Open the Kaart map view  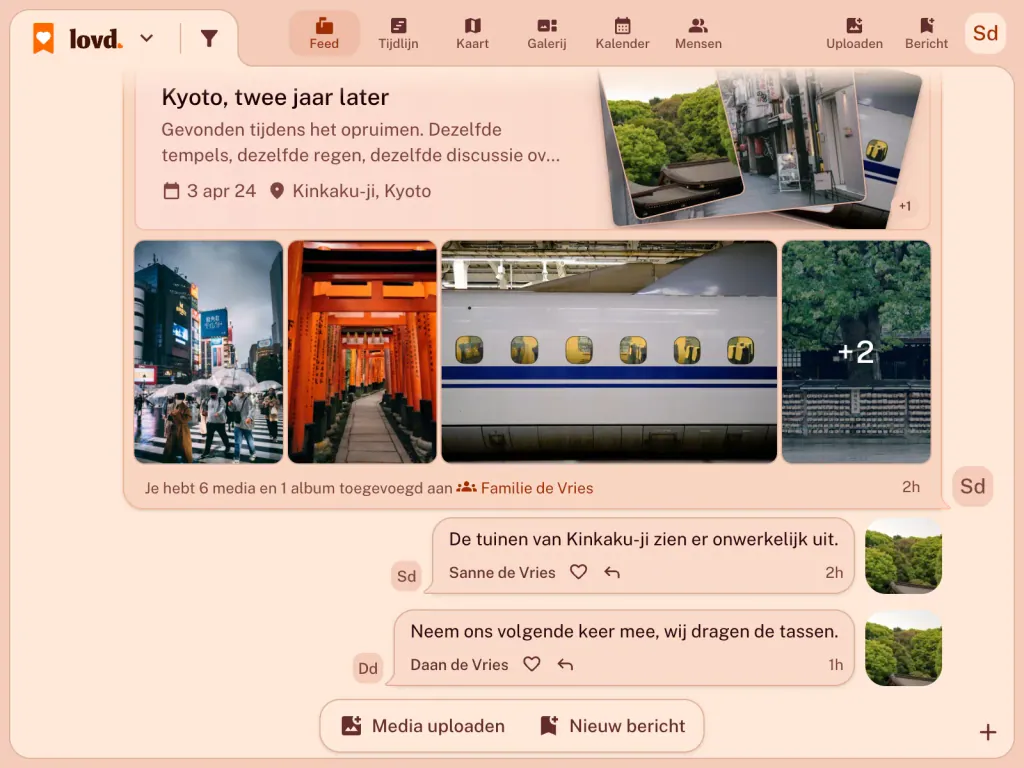tap(472, 34)
